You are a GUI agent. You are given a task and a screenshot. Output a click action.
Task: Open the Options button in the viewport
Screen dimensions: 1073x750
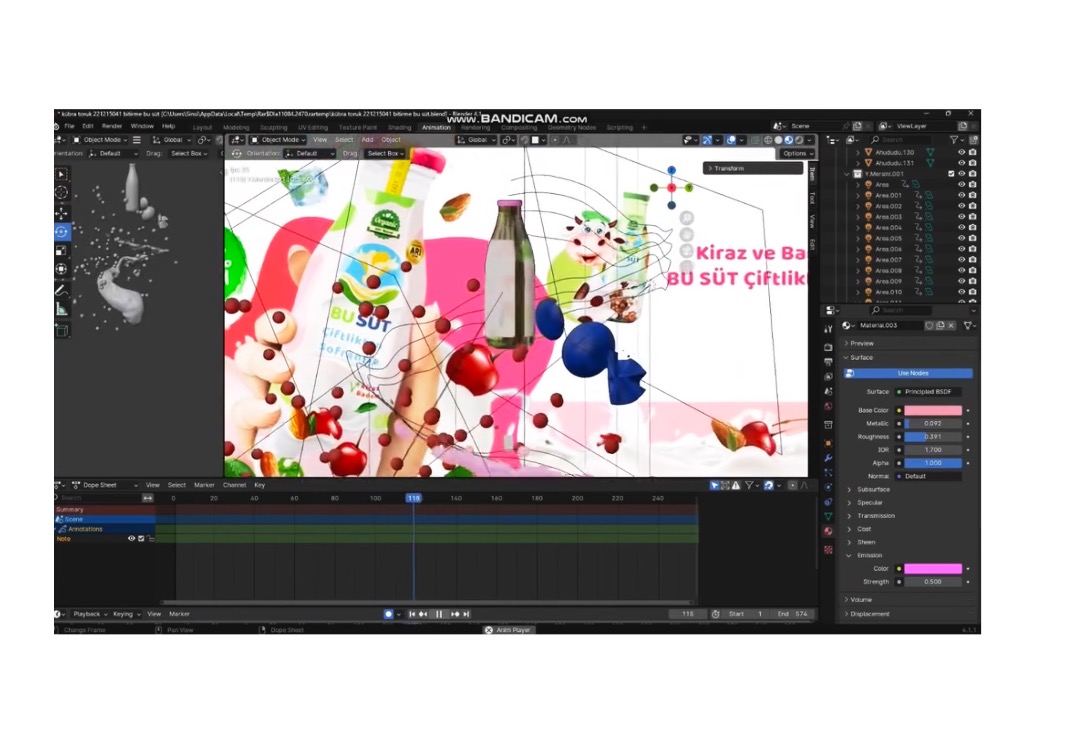click(797, 154)
